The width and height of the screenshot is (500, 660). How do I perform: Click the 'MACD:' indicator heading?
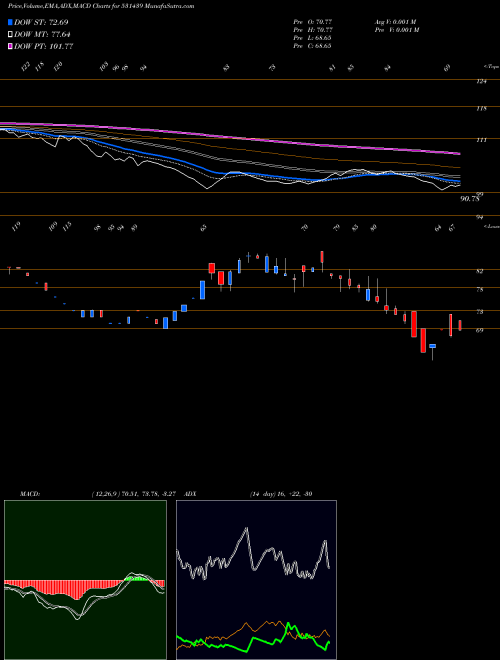[x=29, y=494]
